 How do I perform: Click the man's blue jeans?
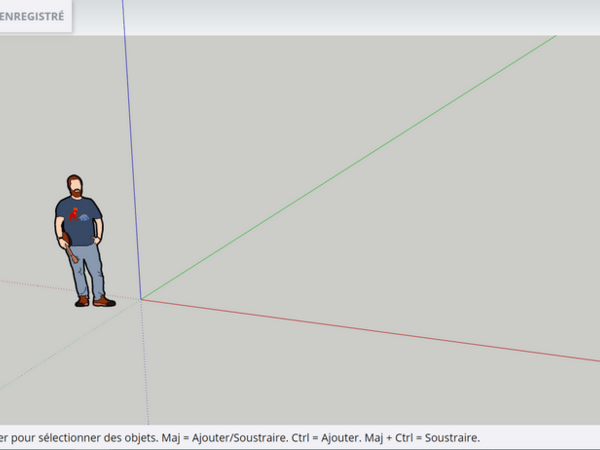click(x=88, y=265)
